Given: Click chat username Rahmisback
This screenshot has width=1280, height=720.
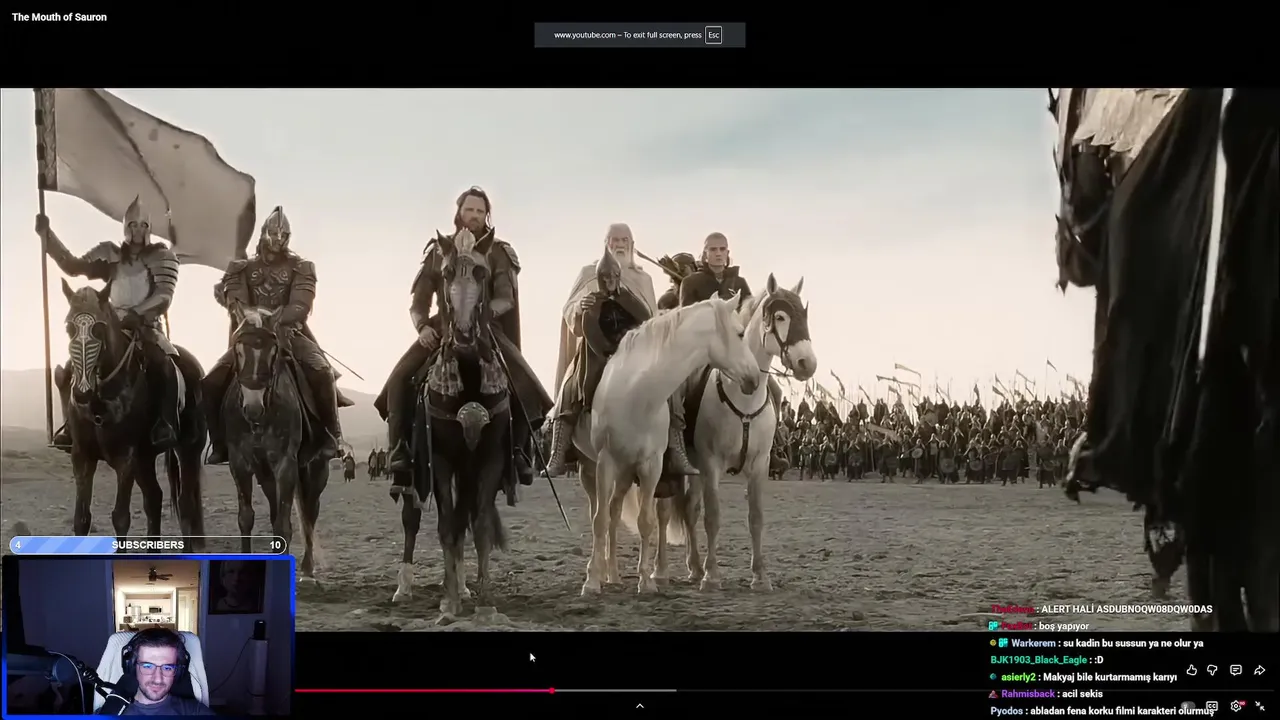Looking at the screenshot, I should pos(1028,694).
